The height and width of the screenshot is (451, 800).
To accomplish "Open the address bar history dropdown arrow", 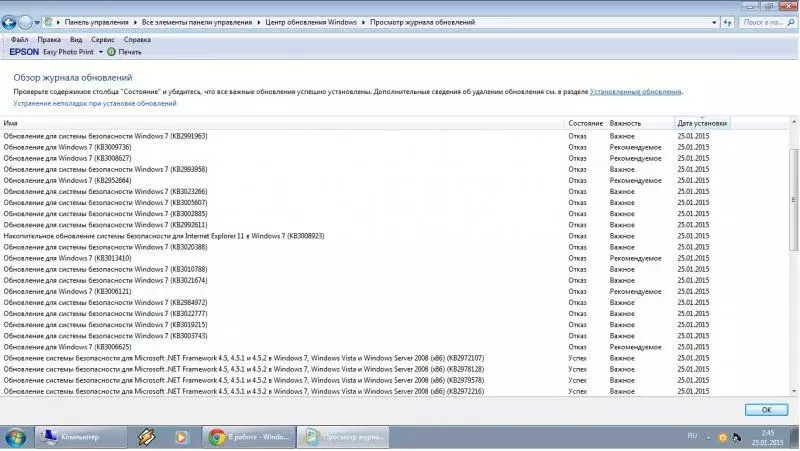I will click(714, 22).
